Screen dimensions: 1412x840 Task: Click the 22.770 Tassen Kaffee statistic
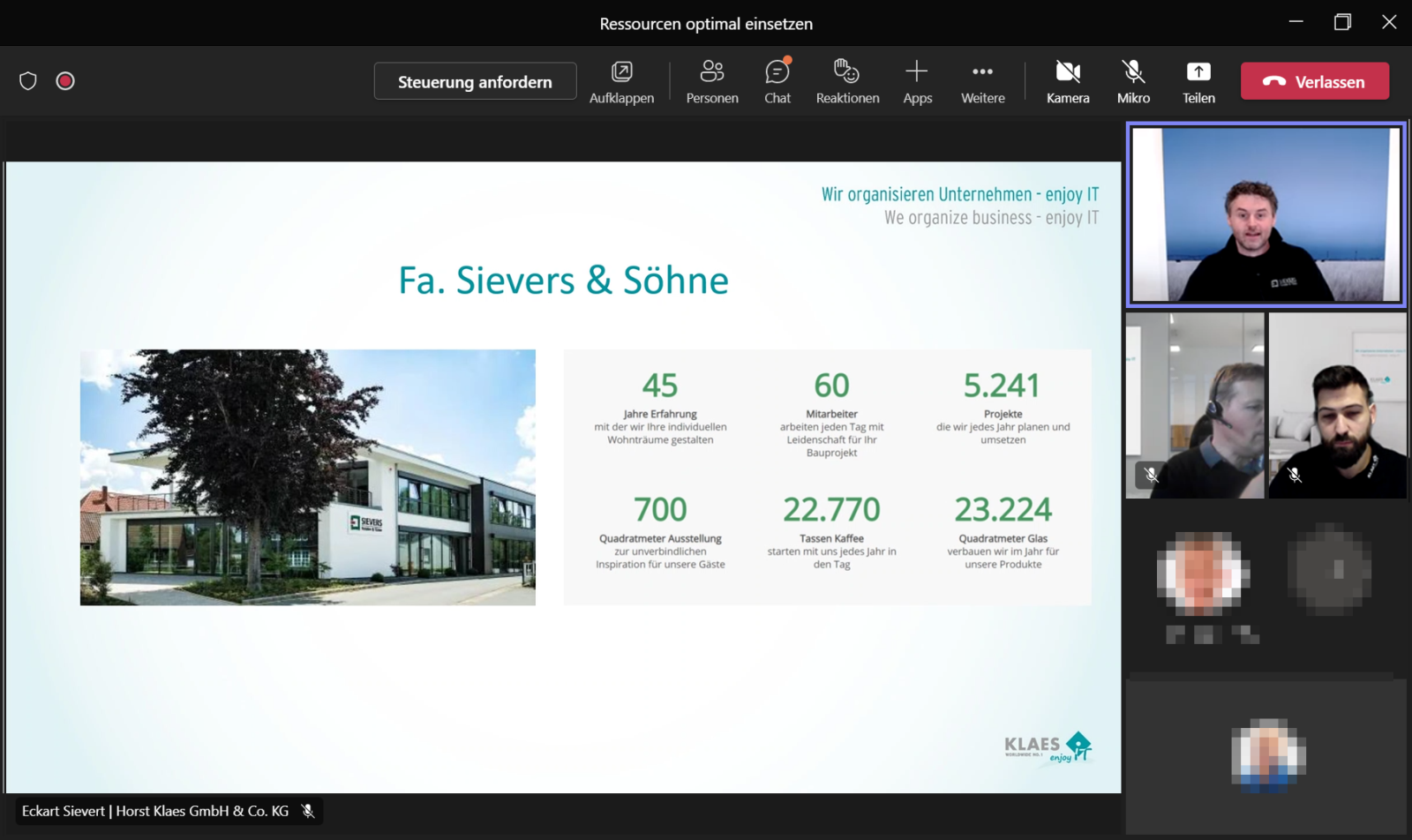[831, 533]
